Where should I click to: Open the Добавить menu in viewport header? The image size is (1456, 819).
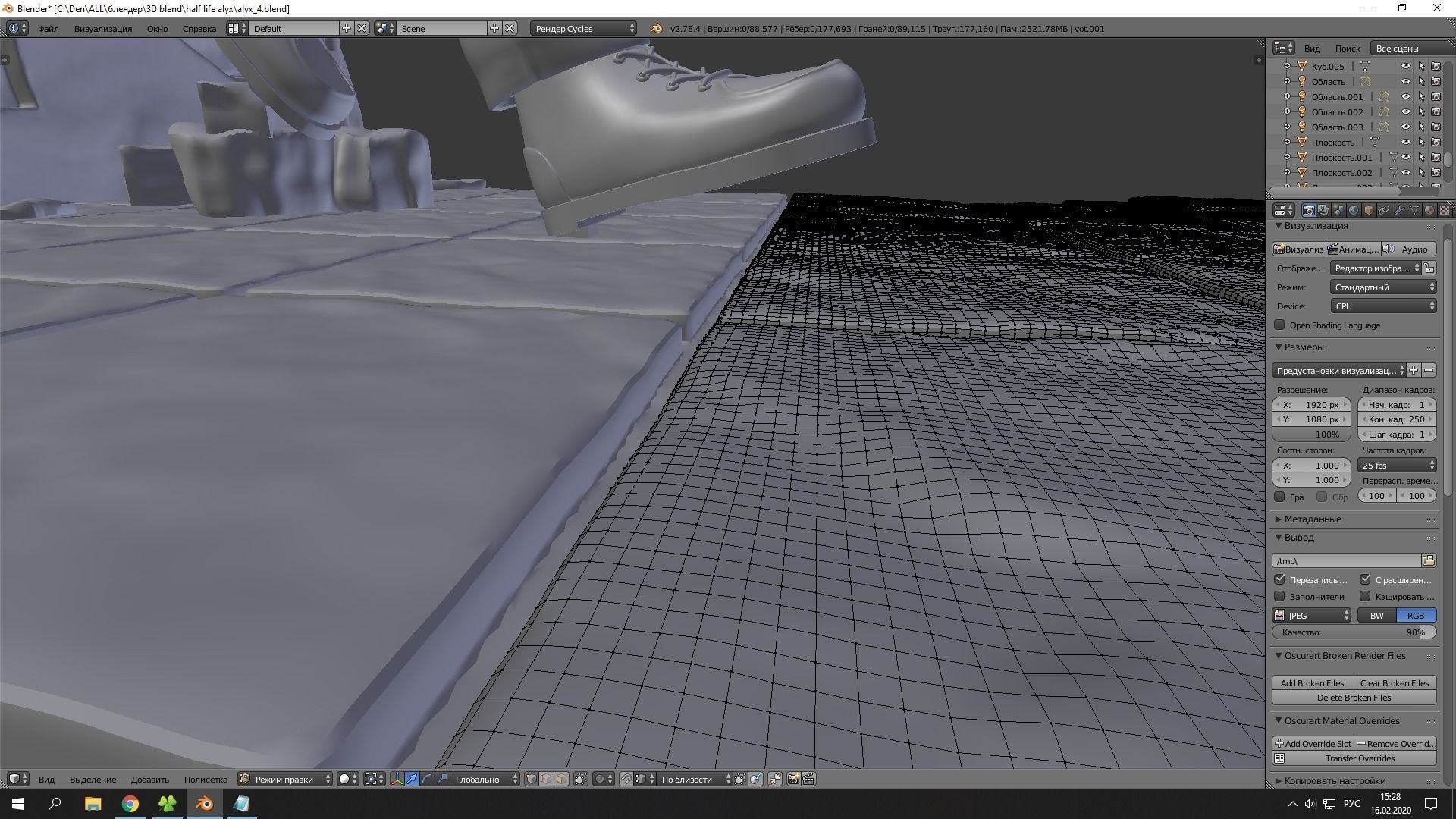coord(149,779)
